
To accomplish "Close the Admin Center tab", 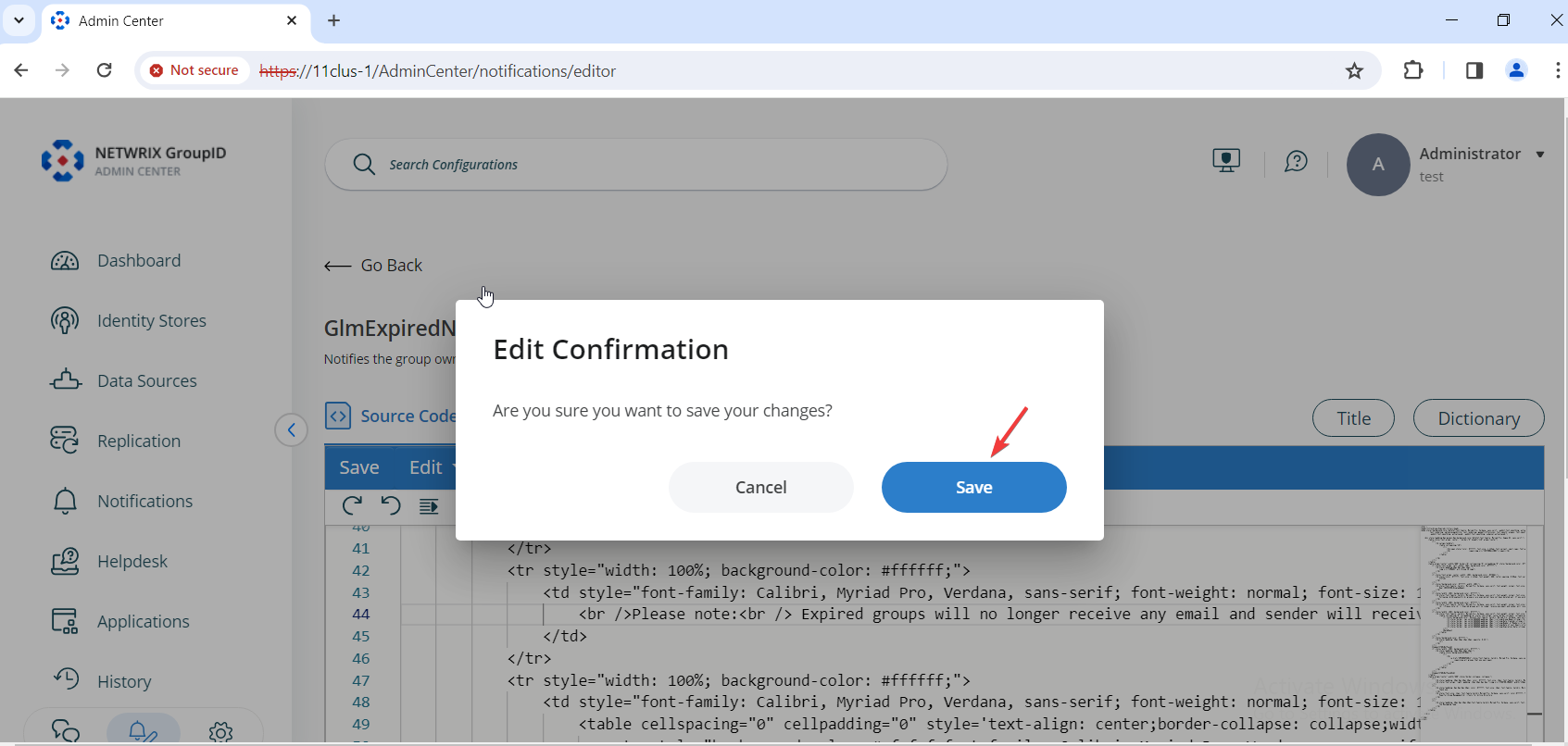I will point(292,20).
